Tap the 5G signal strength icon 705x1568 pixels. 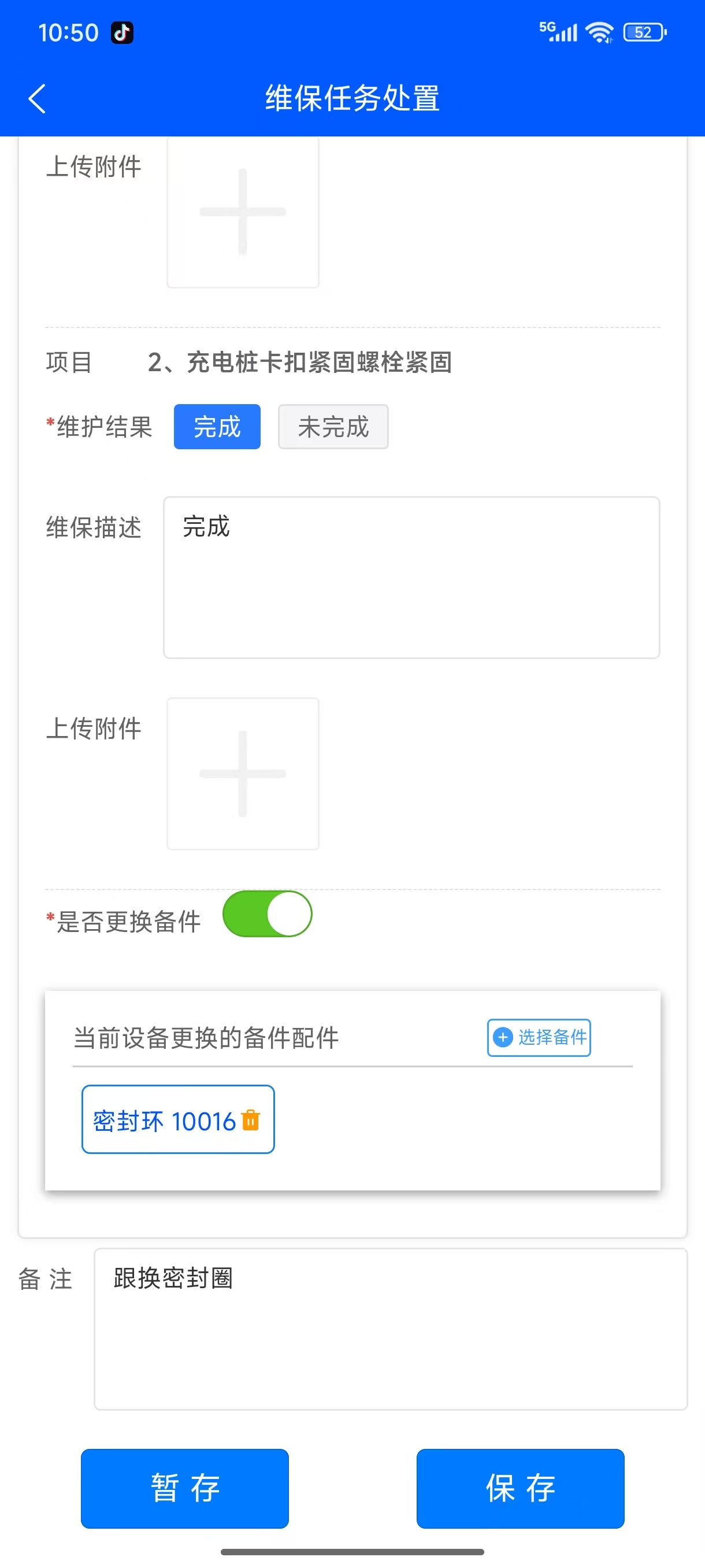(558, 31)
